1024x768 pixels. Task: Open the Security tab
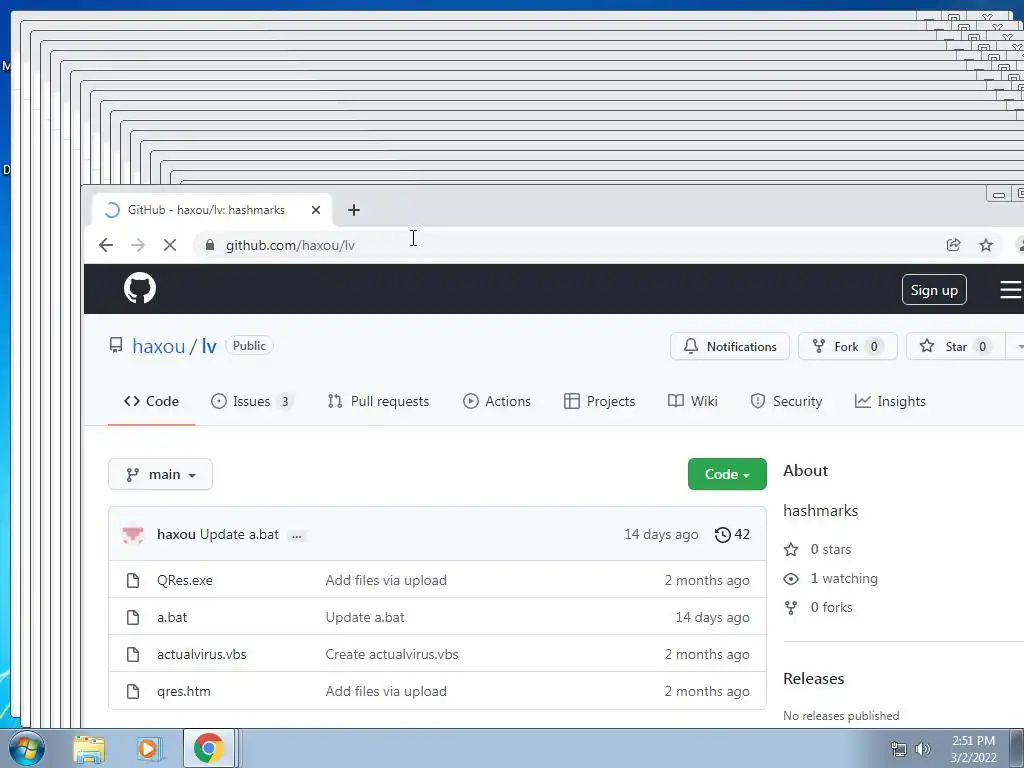(786, 401)
